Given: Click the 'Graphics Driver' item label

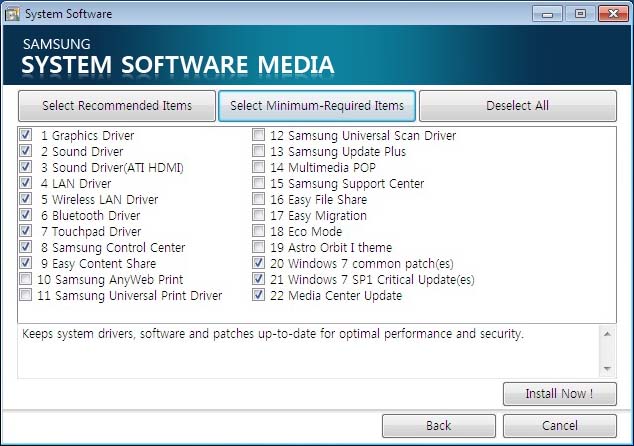Looking at the screenshot, I should [93, 135].
